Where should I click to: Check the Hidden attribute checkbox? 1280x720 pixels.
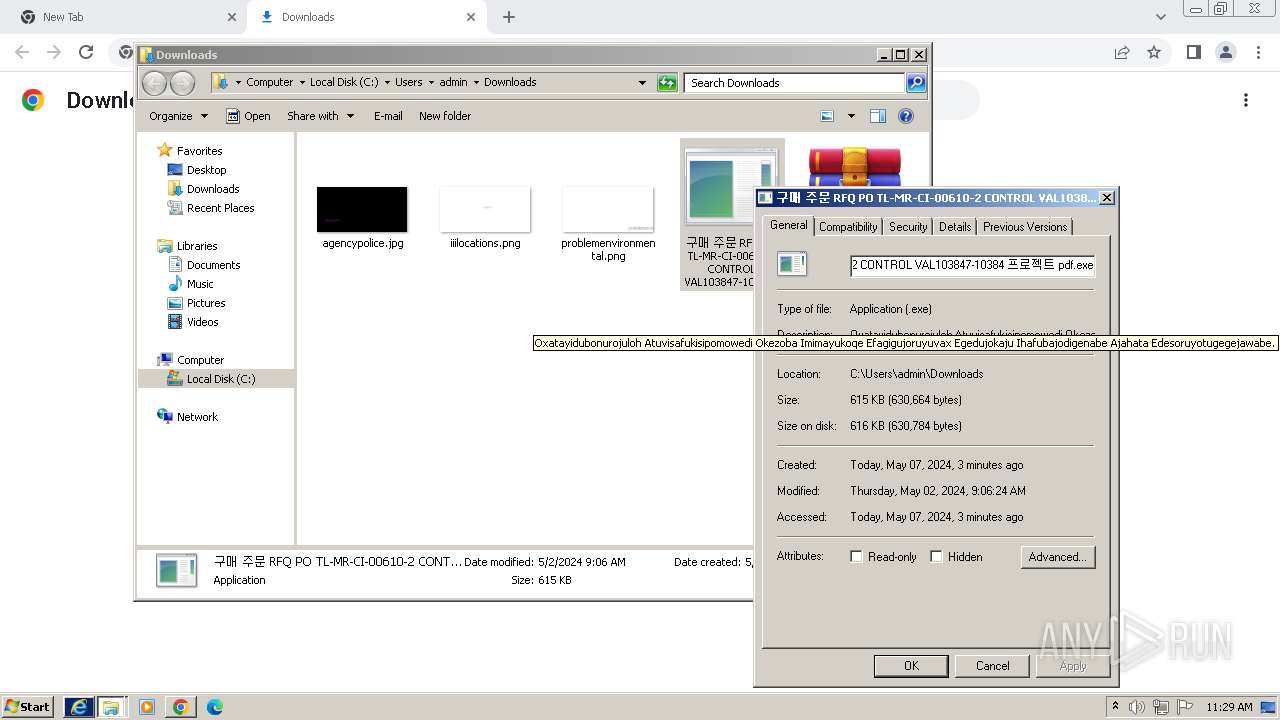tap(936, 557)
